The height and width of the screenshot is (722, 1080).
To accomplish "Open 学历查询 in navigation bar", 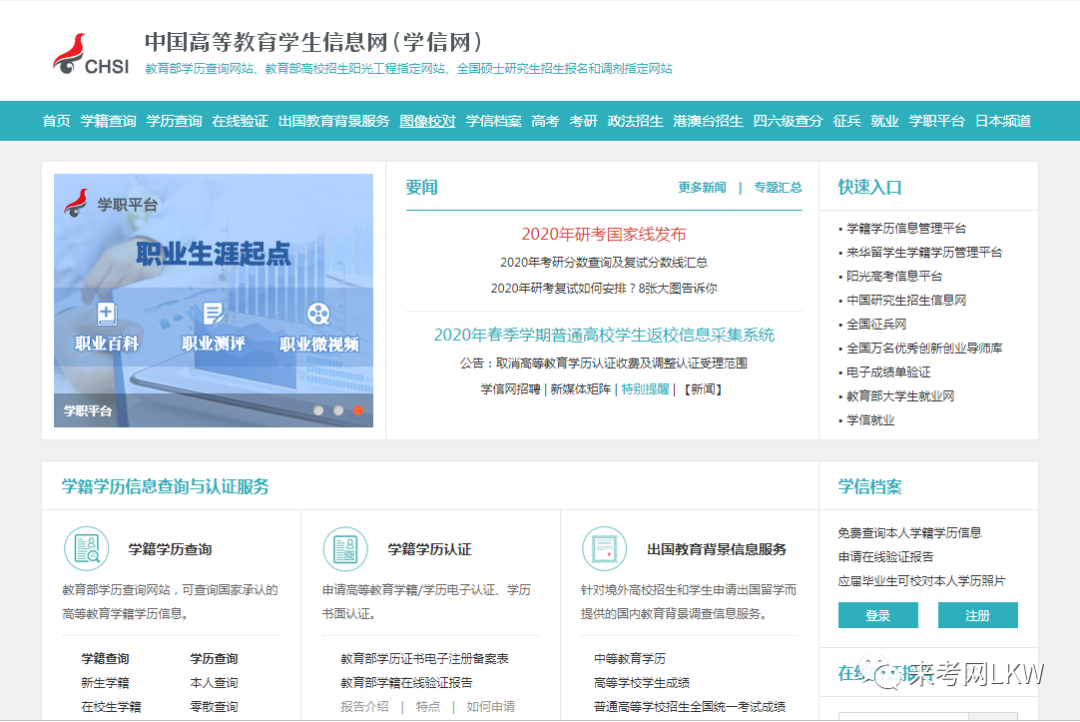I will pos(174,121).
